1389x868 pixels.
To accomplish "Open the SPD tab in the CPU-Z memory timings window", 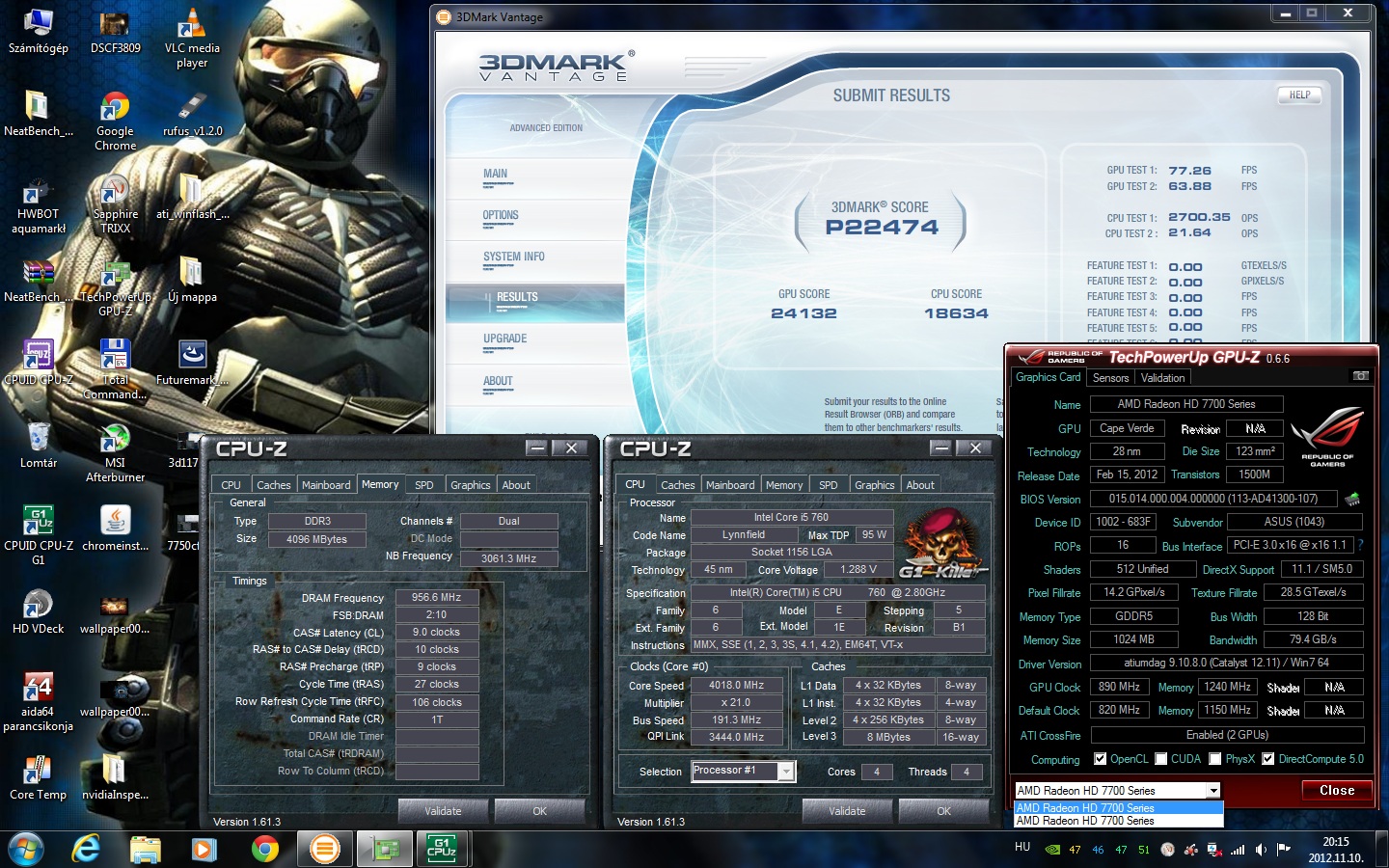I will pyautogui.click(x=424, y=485).
